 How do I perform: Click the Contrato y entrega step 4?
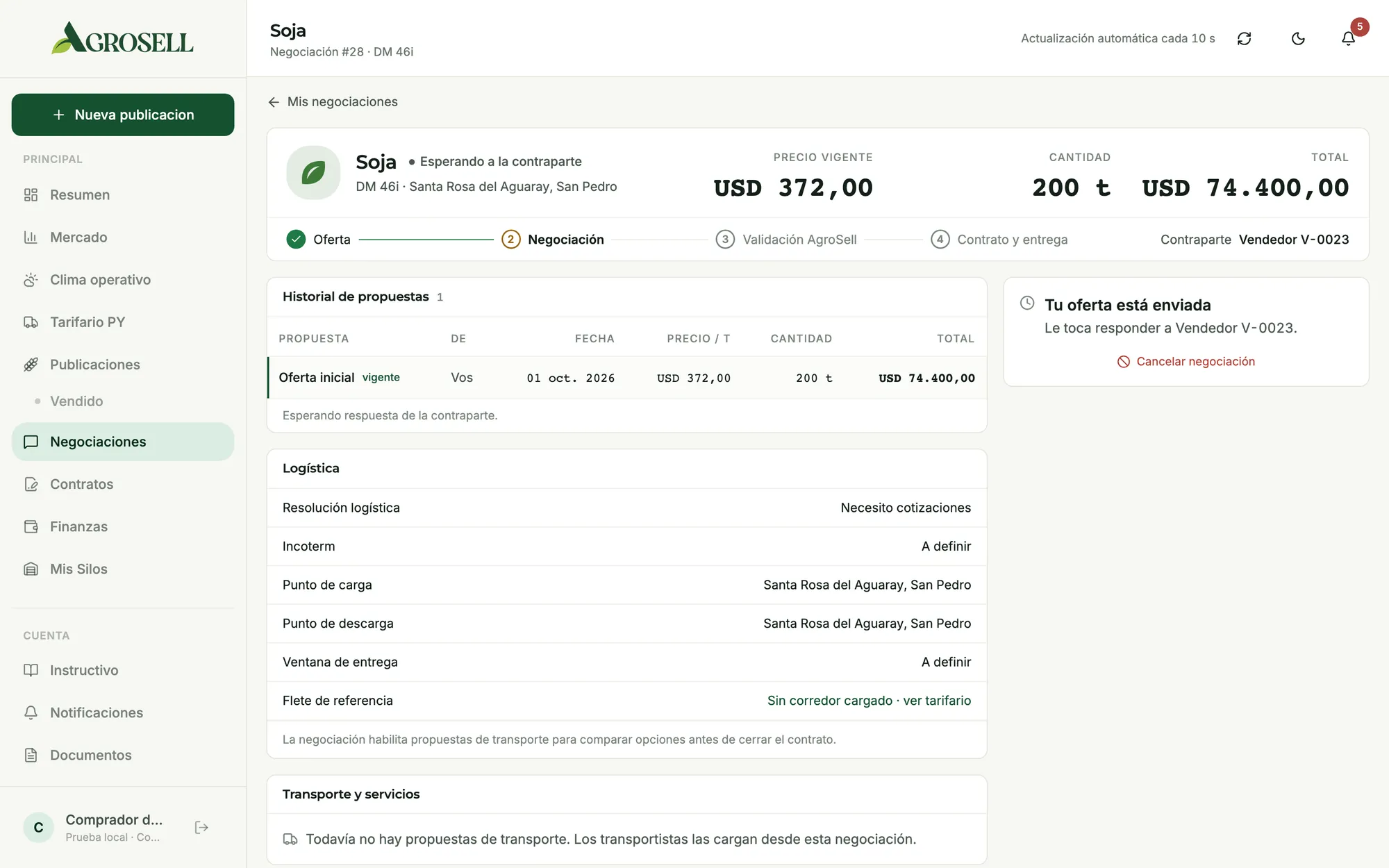(999, 240)
